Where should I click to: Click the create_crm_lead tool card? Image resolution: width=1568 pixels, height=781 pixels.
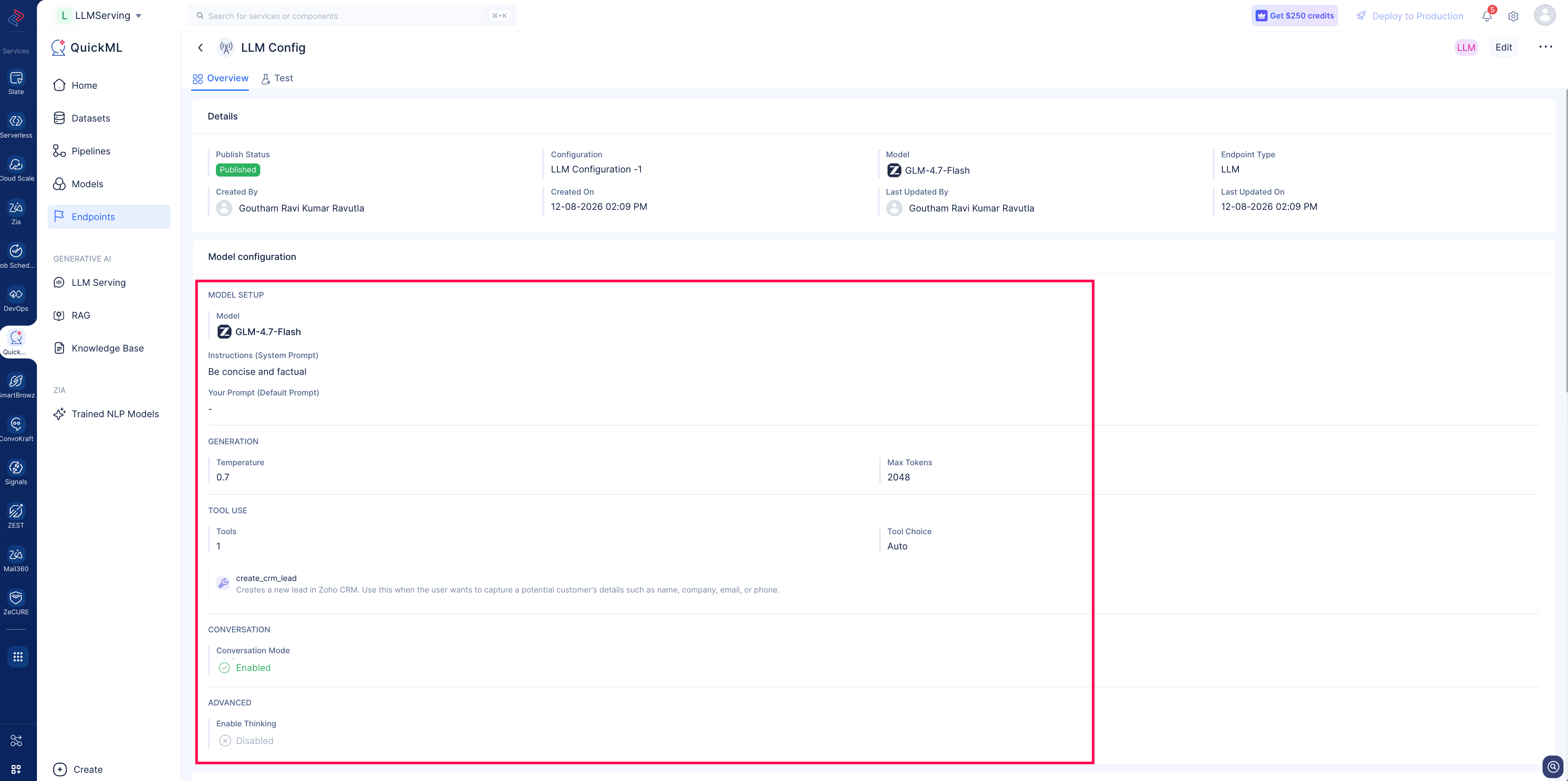[x=539, y=583]
